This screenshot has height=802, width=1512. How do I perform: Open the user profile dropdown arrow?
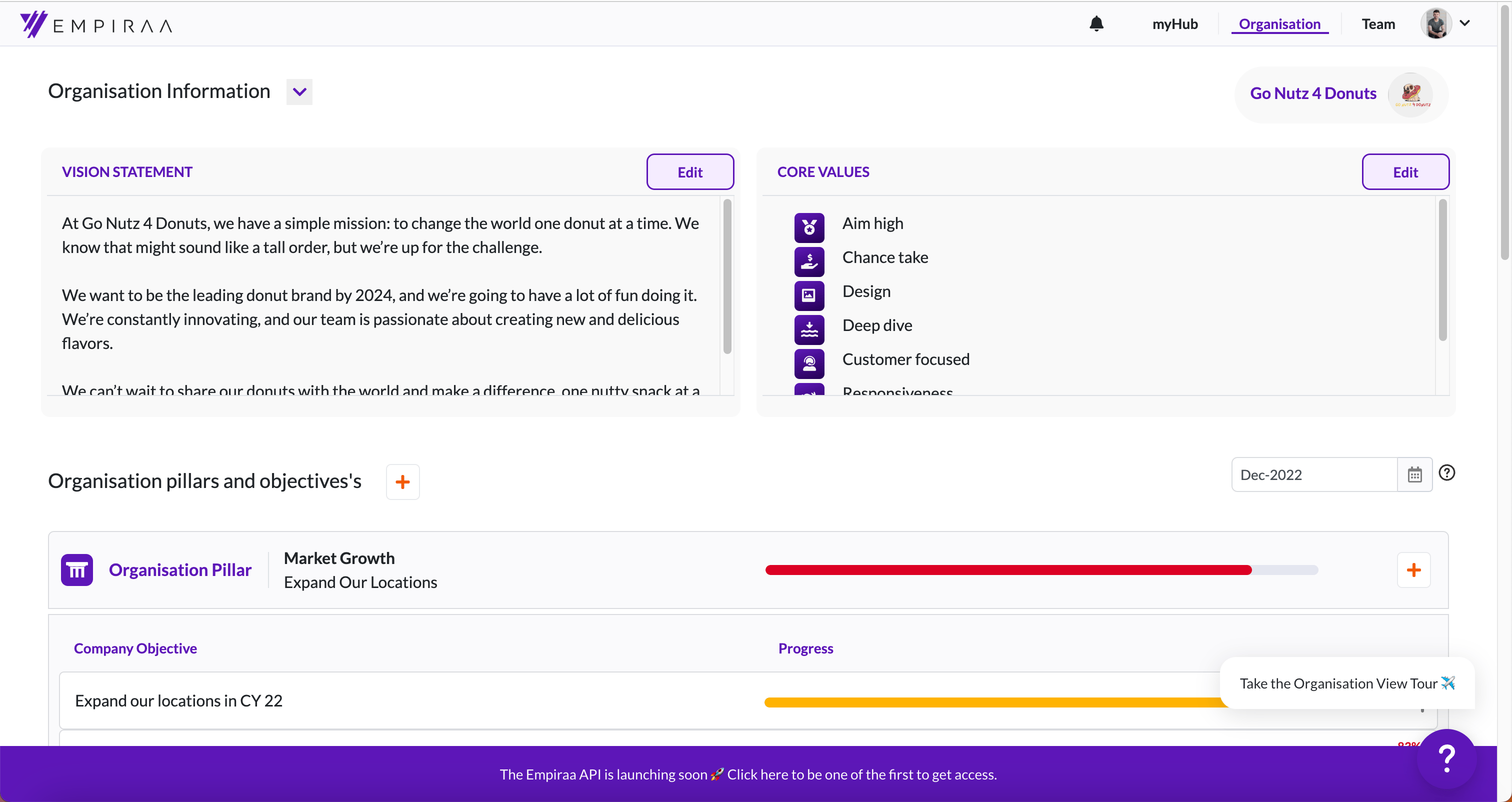(1464, 23)
